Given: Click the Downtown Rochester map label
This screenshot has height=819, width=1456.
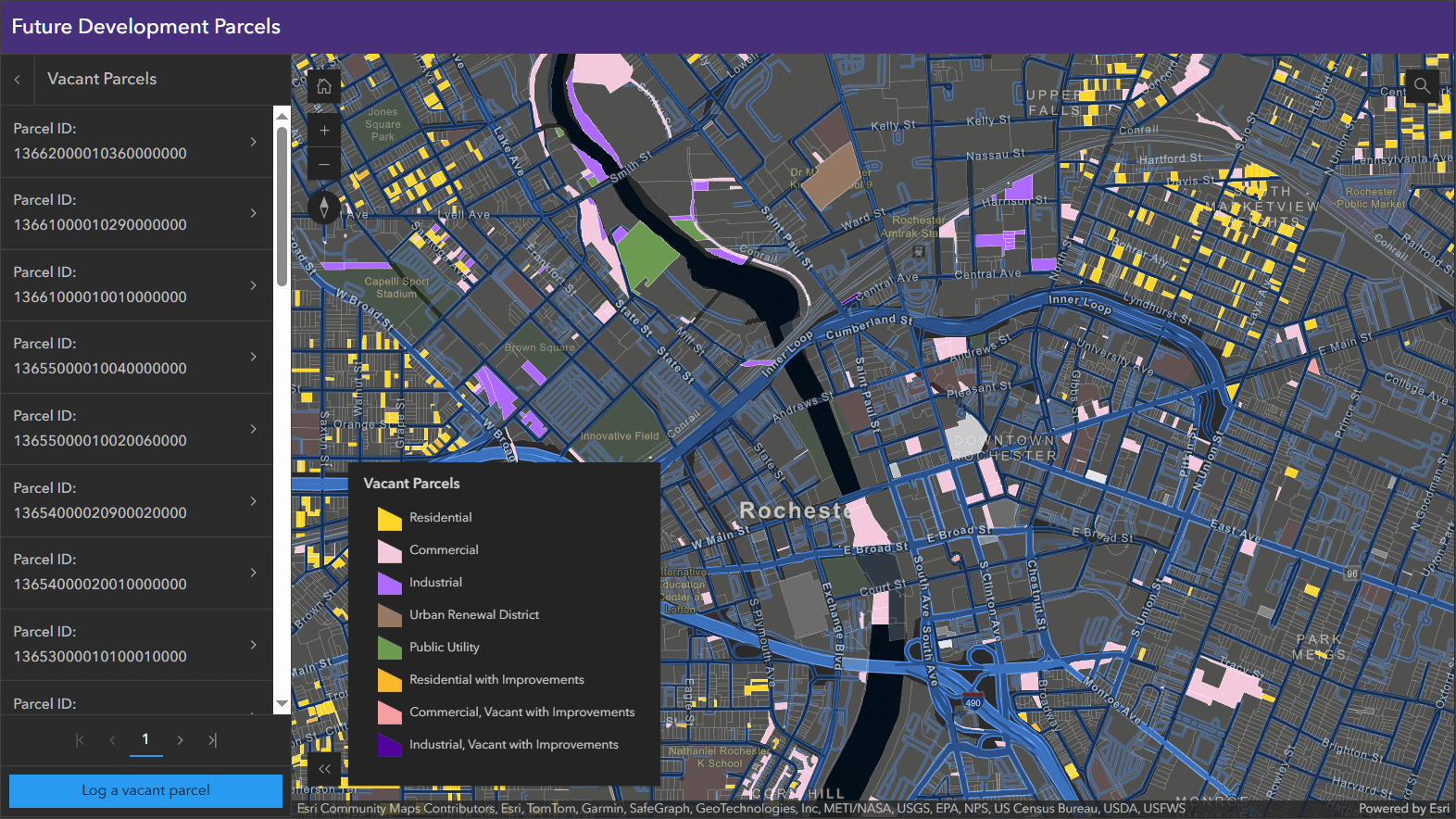Looking at the screenshot, I should click(1005, 448).
